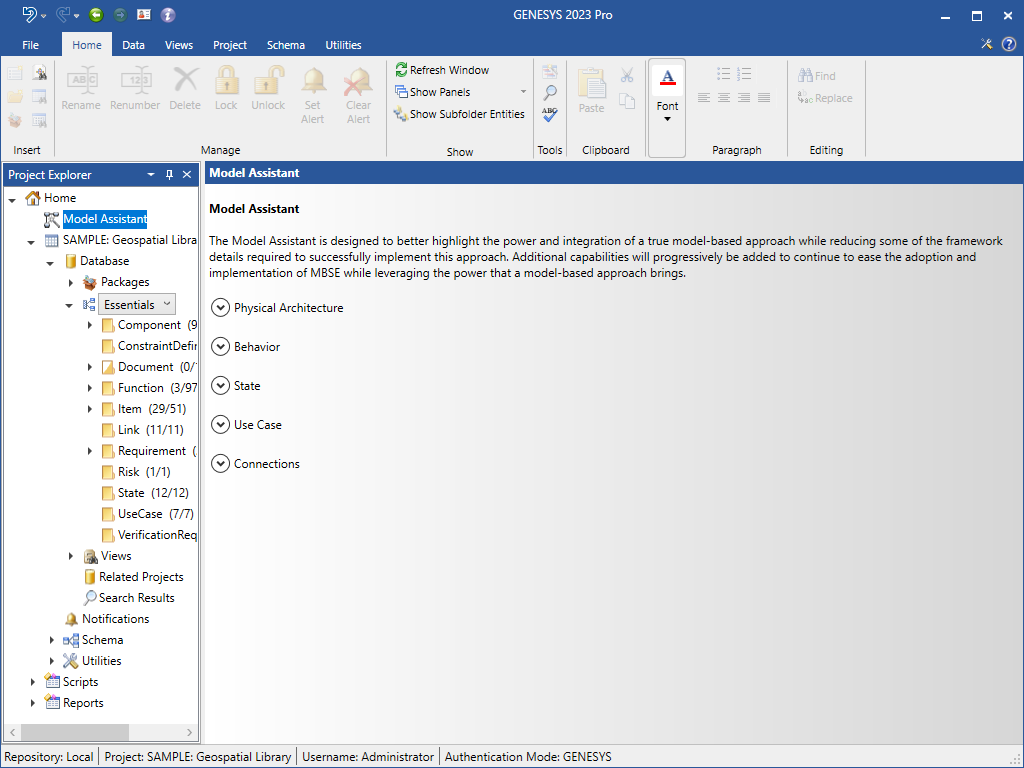
Task: Select the UseCase (7/7) folder
Action: 155,514
